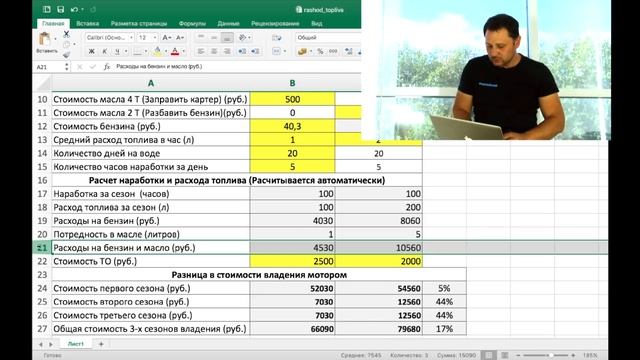Zoom out with the minus button
Image resolution: width=640 pixels, height=360 pixels.
point(518,355)
